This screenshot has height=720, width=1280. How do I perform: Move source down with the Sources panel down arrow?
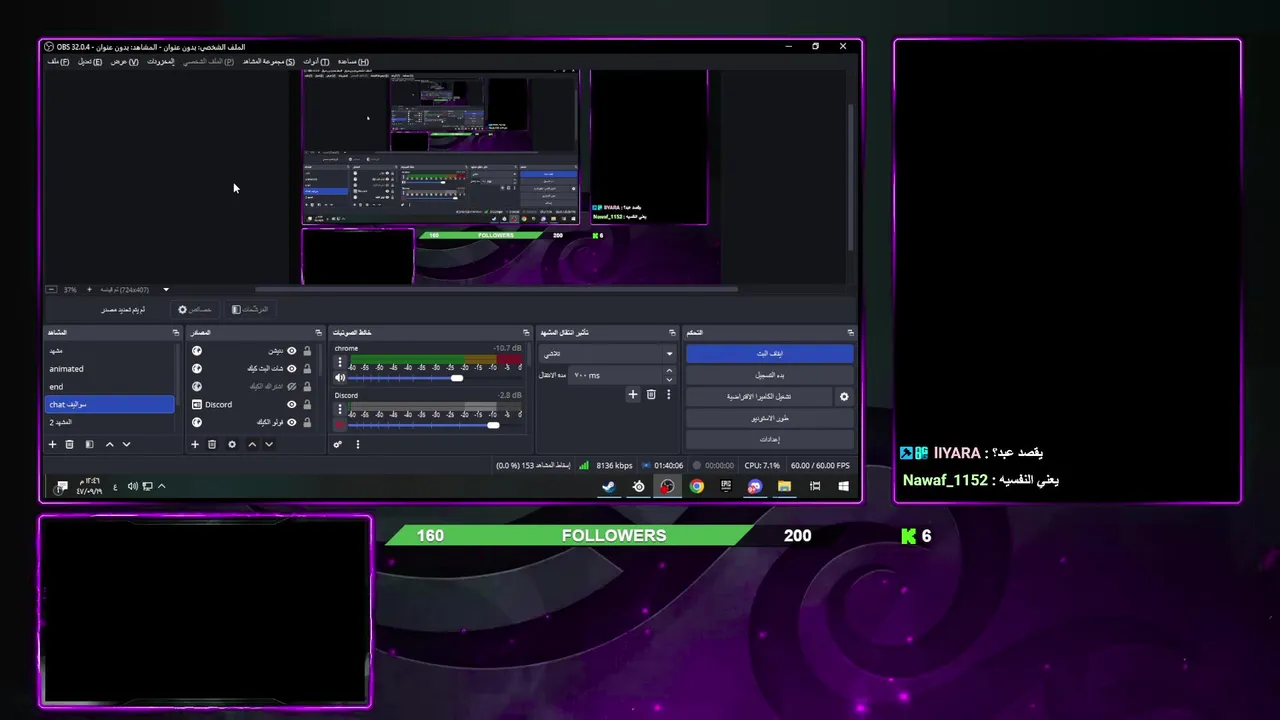coord(268,444)
